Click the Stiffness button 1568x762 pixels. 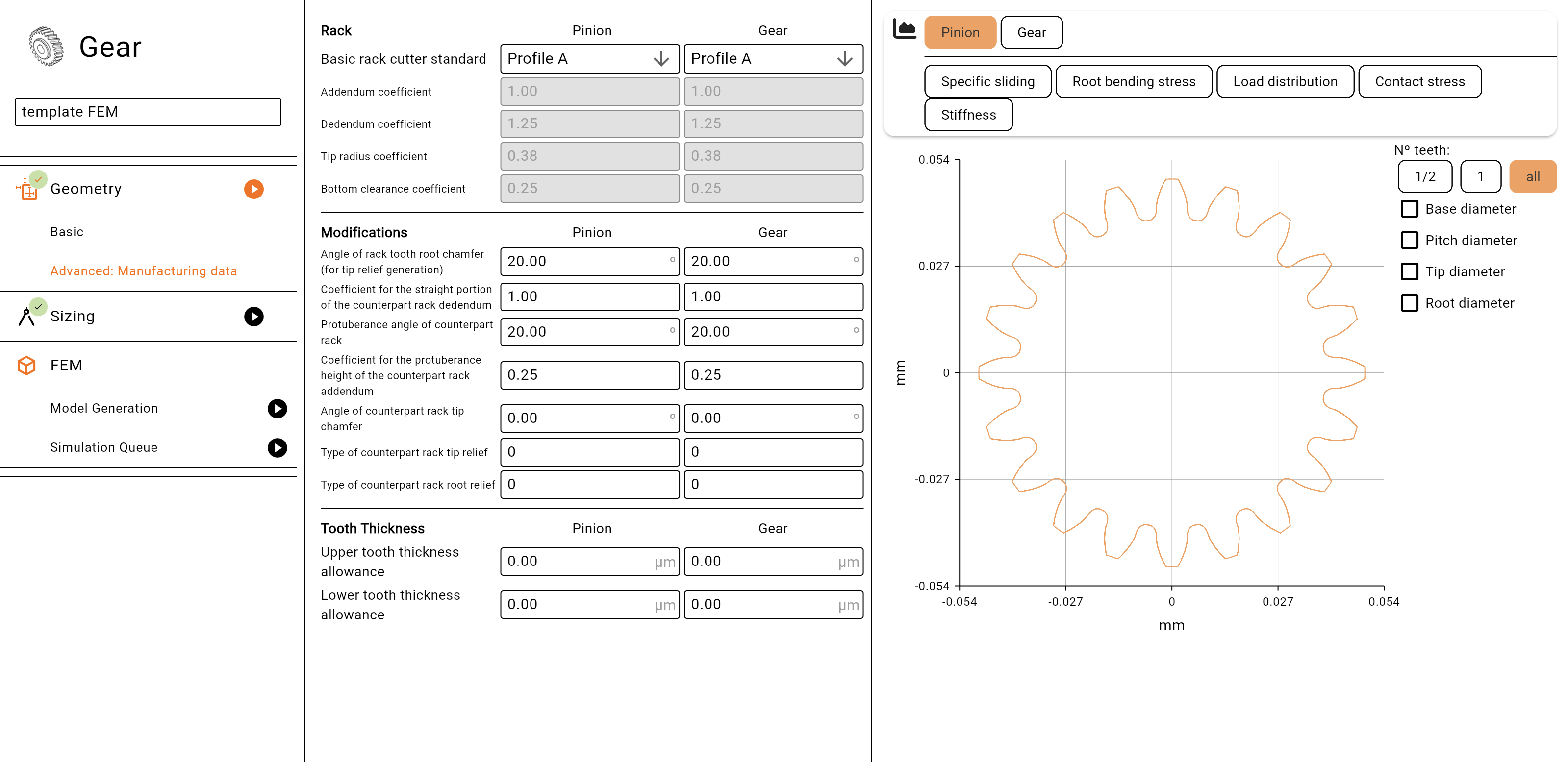[x=968, y=115]
